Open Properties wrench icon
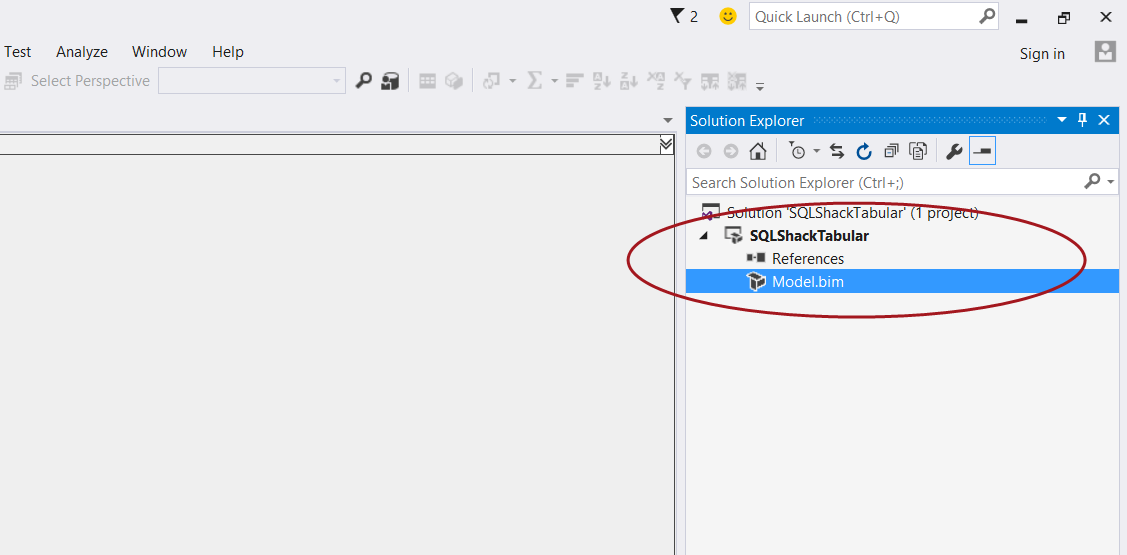1127x555 pixels. point(954,152)
